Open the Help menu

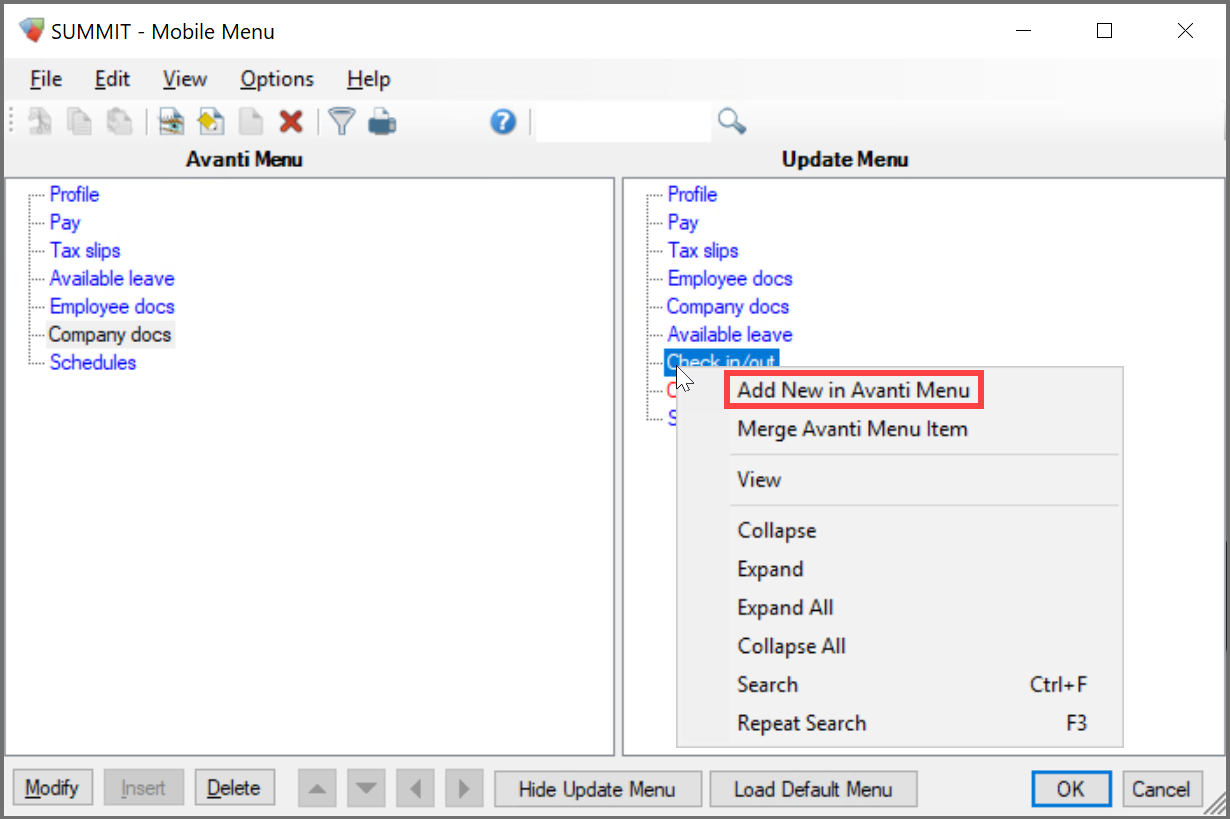click(x=369, y=79)
